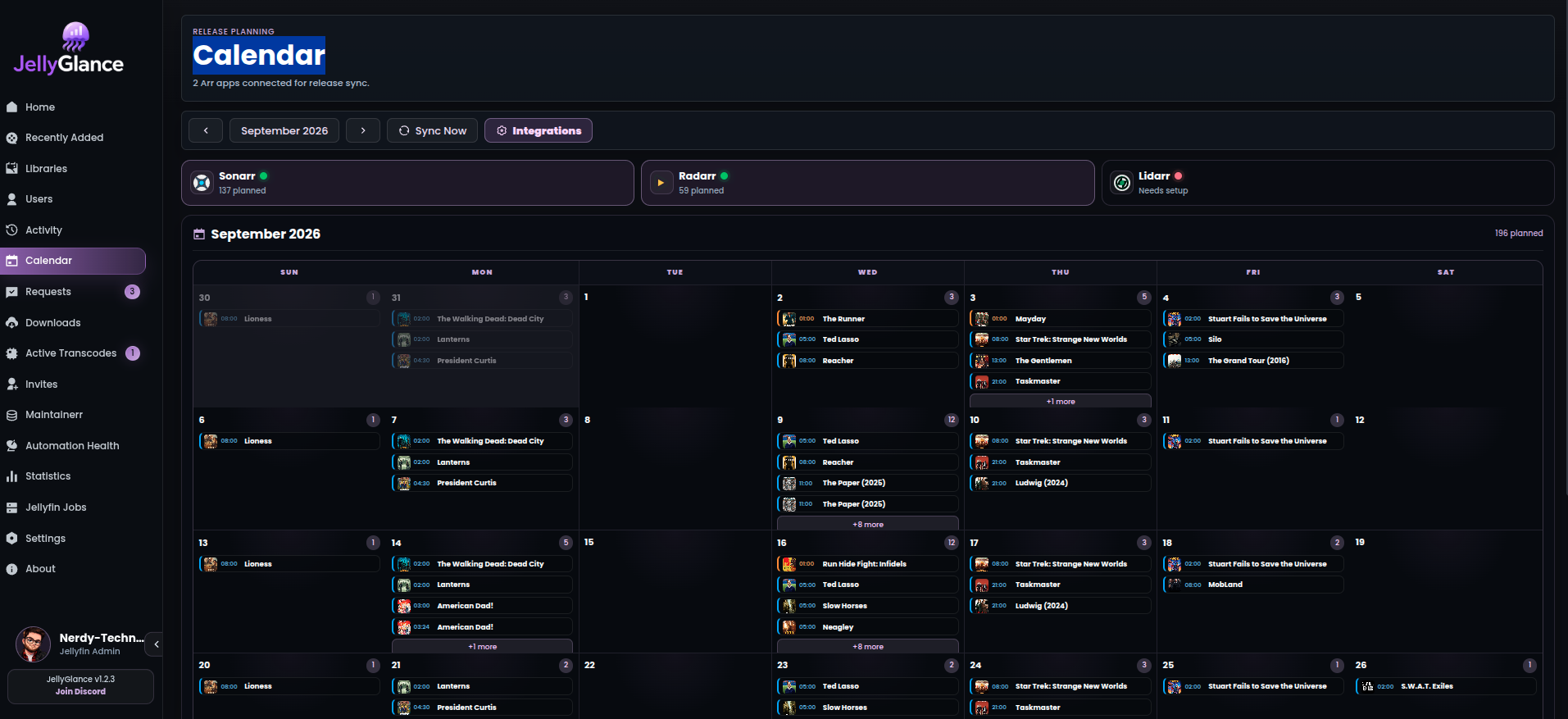Expand +1 more on Monday the 14th
Viewport: 1568px width, 719px height.
click(482, 647)
